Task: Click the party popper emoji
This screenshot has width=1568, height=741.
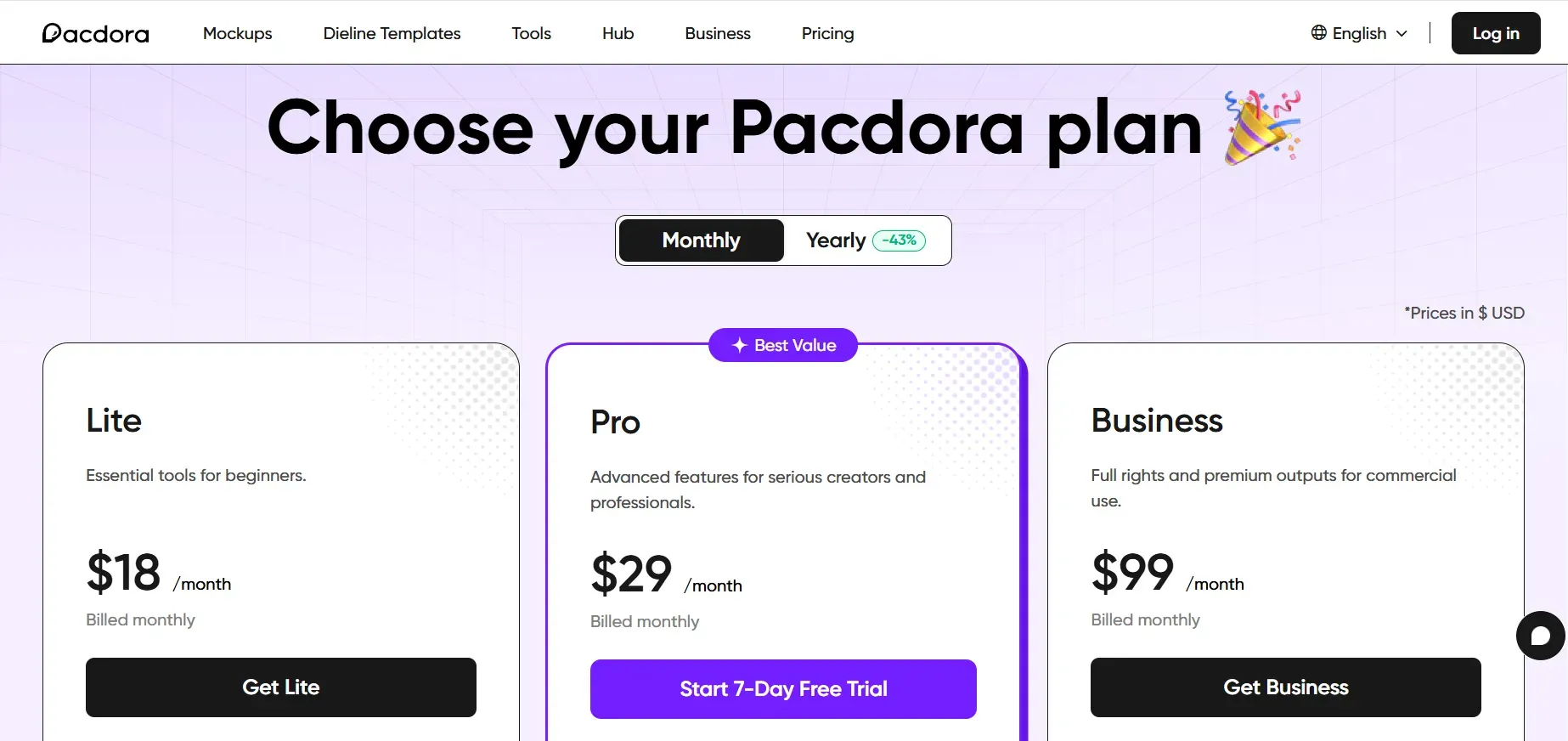Action: point(1261,127)
